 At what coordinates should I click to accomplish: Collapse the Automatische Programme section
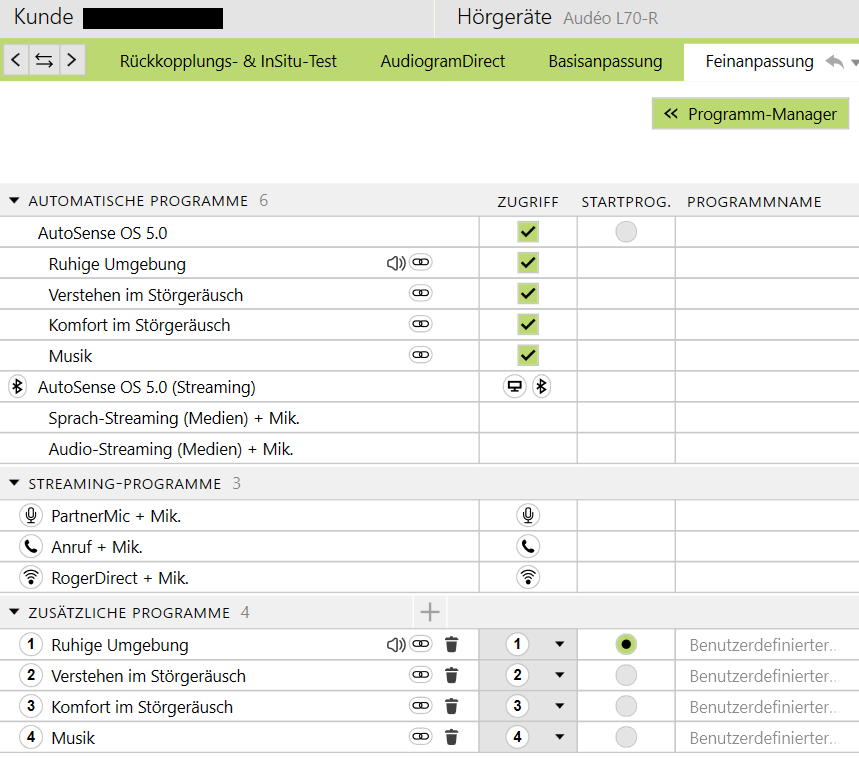[x=14, y=201]
